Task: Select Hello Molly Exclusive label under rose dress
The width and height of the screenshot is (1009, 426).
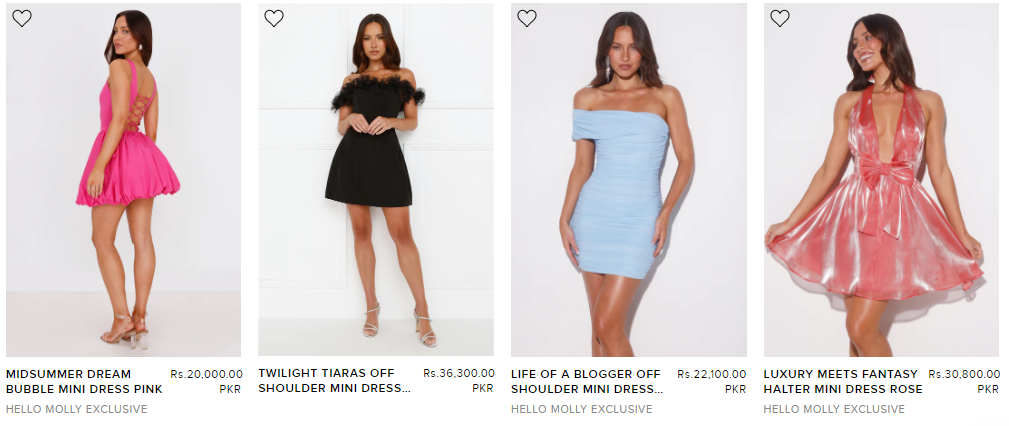Action: 834,409
